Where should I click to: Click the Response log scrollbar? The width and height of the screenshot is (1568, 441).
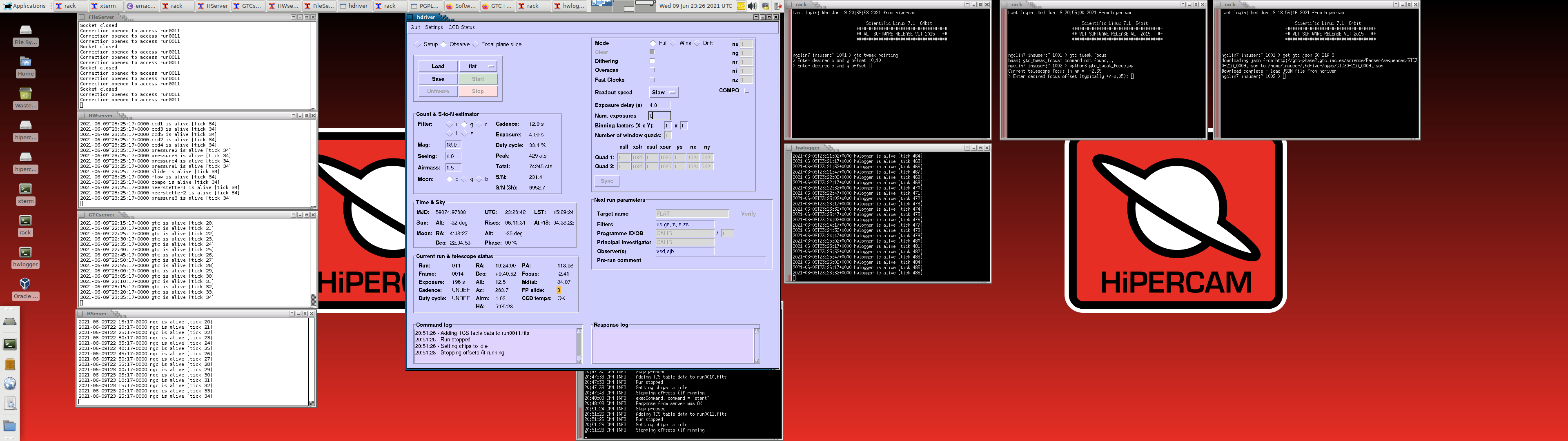tap(757, 346)
